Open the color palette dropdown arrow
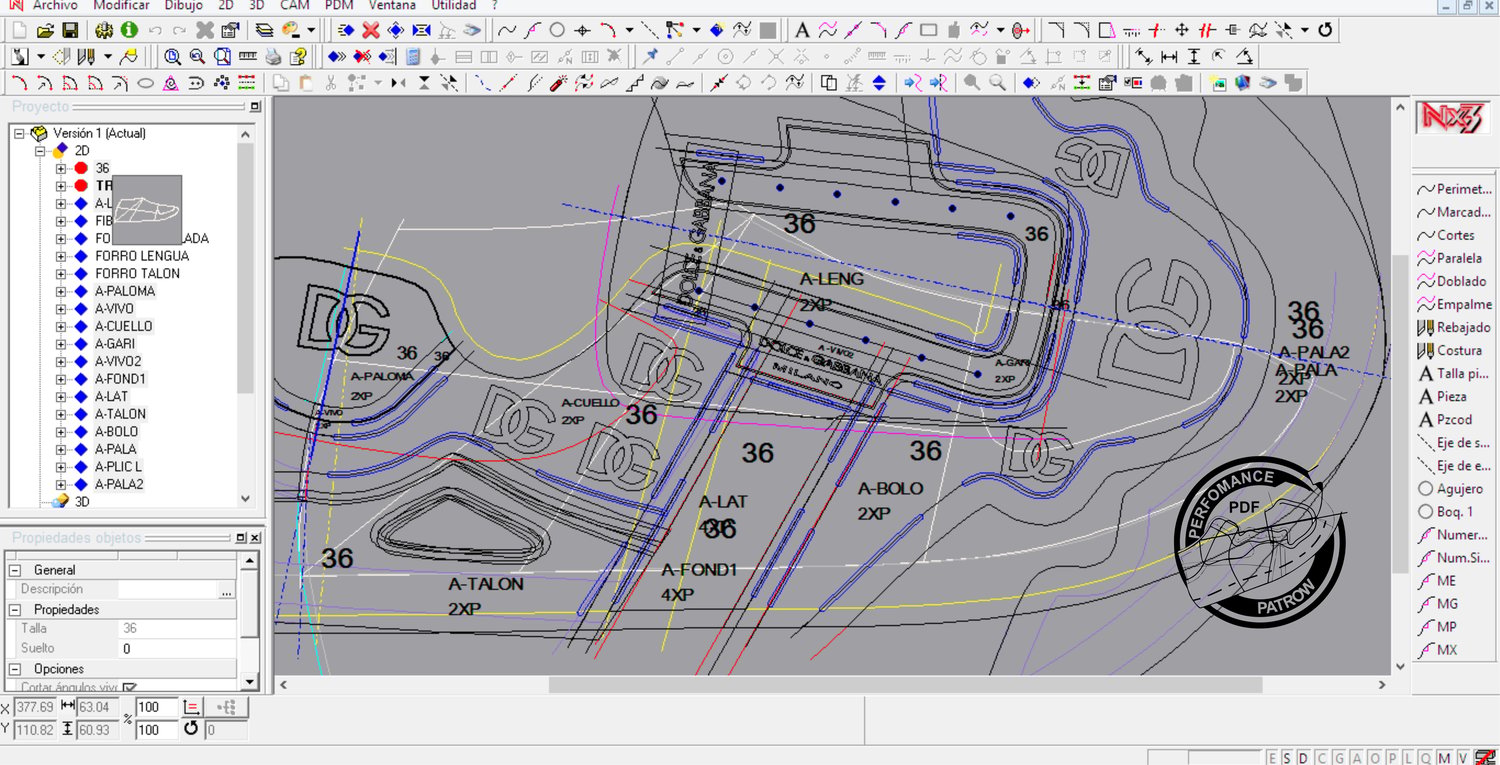1500x765 pixels. [311, 30]
